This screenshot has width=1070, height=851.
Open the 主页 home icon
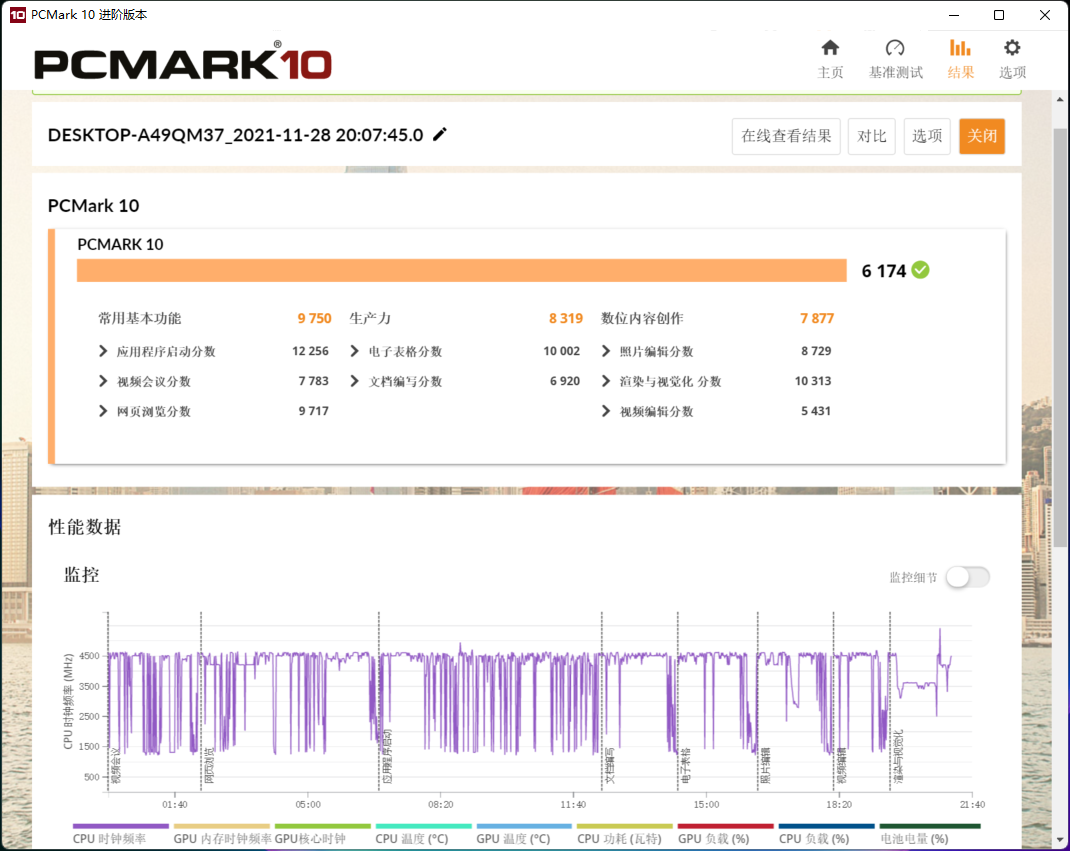pos(830,48)
